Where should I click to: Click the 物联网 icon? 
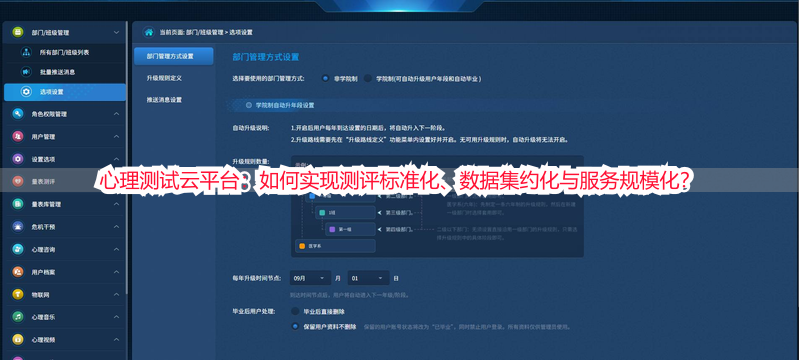point(18,294)
